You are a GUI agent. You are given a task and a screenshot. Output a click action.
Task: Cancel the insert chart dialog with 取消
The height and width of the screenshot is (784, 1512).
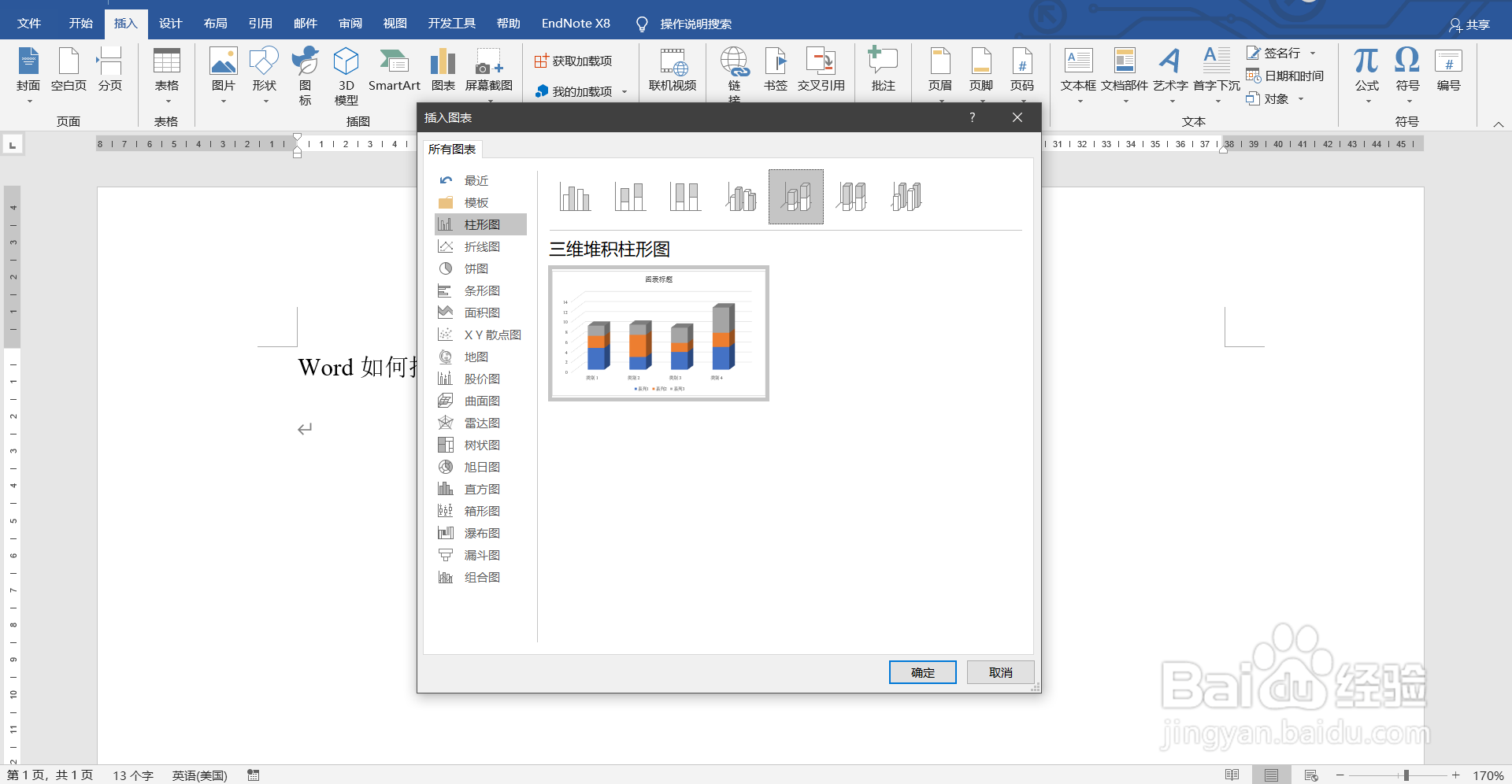click(1000, 672)
